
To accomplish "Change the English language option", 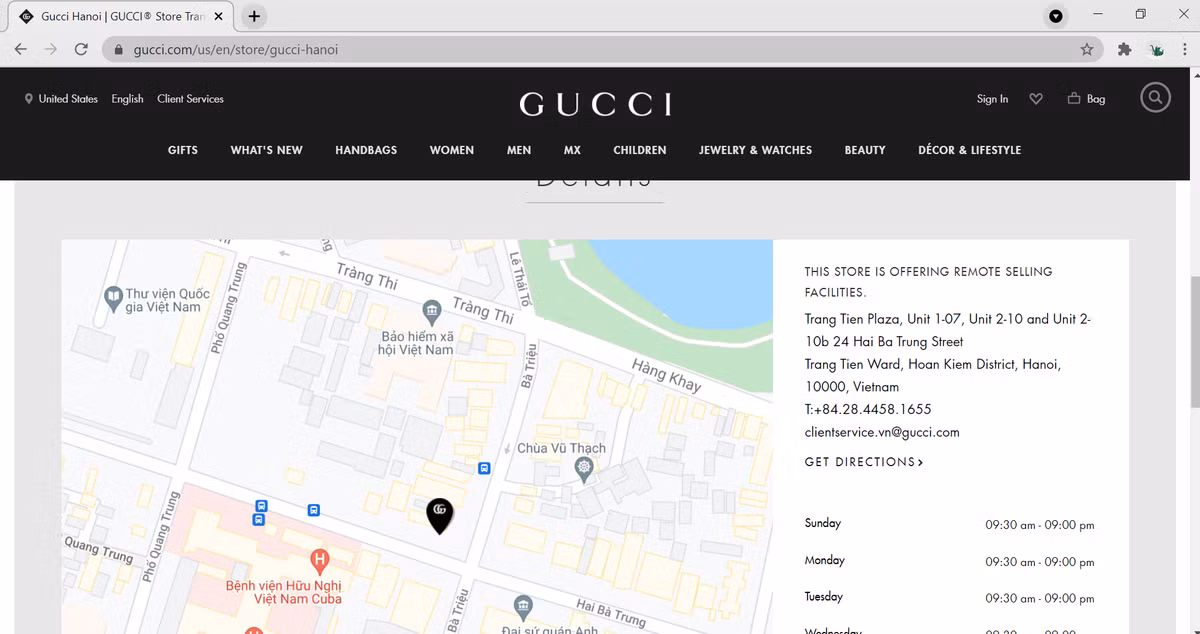I will point(127,99).
